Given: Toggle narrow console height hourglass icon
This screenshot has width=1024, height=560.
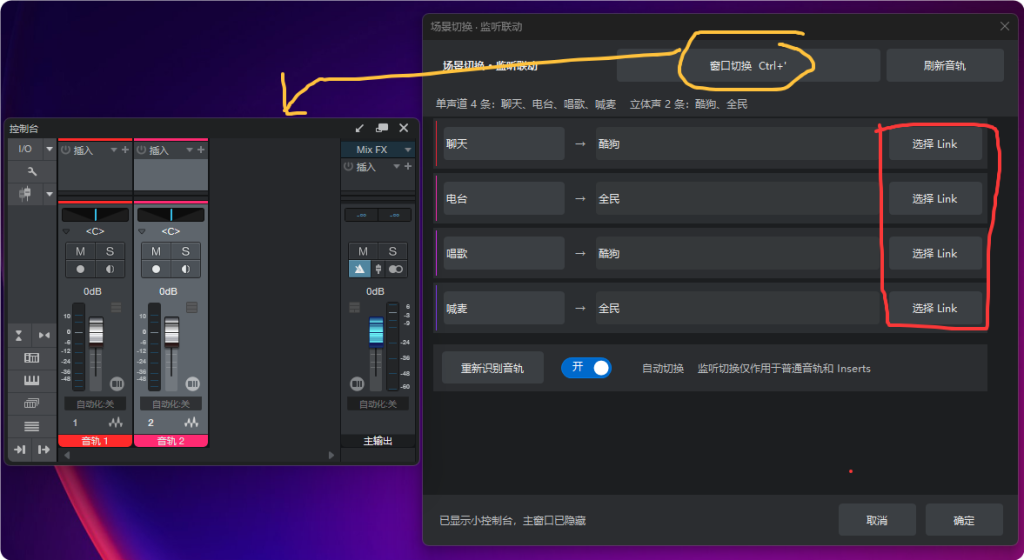Looking at the screenshot, I should pos(19,335).
